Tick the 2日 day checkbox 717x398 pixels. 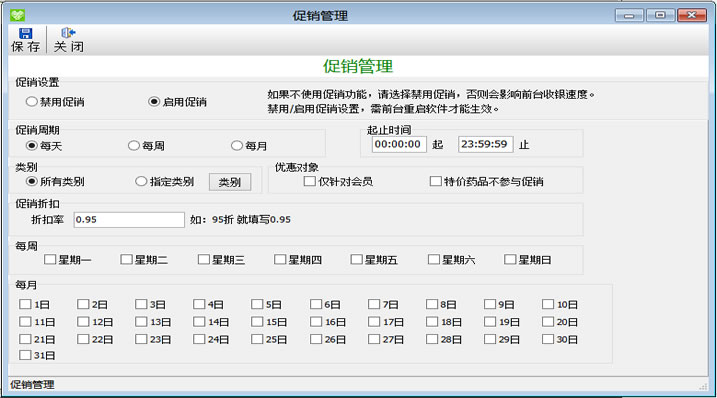pos(83,304)
